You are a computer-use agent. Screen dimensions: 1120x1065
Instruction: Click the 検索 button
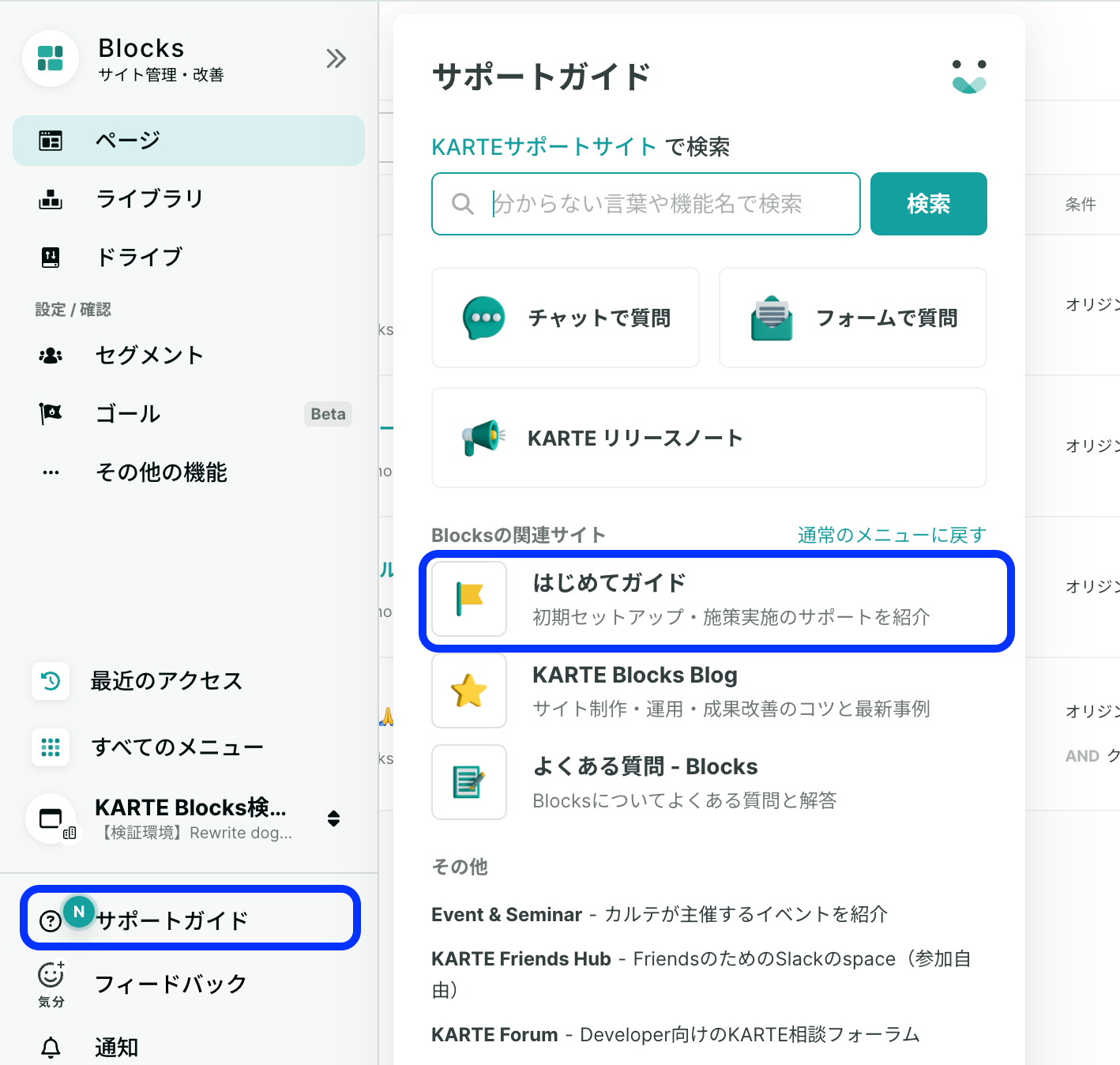pos(929,204)
